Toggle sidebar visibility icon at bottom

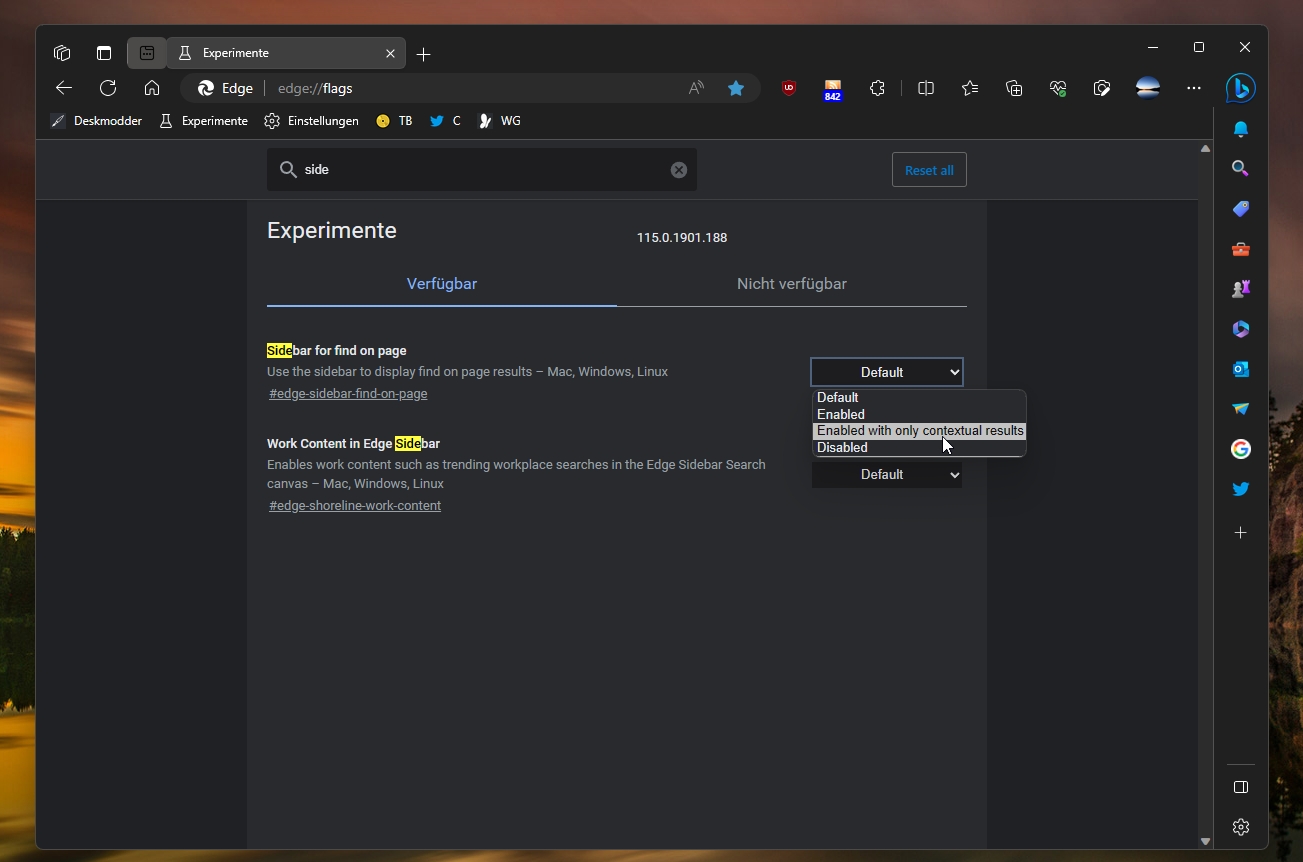click(x=1240, y=787)
